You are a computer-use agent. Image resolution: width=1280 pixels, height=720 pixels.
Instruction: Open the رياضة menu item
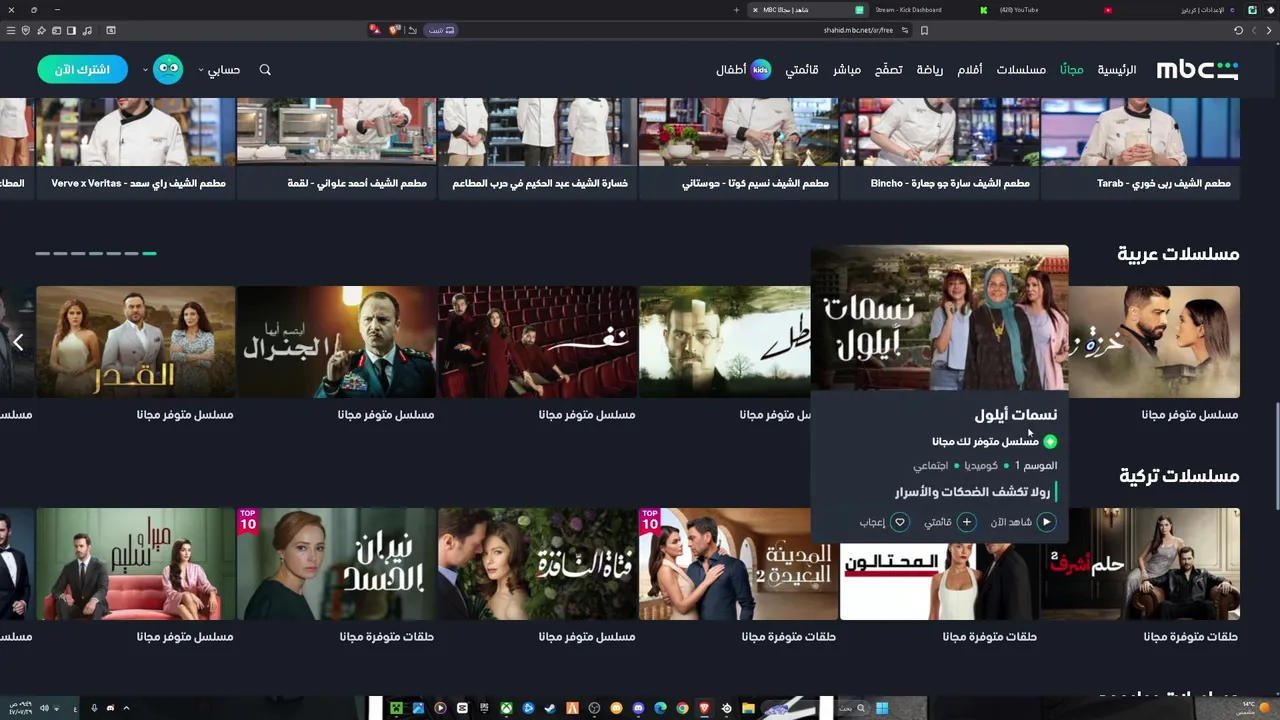tap(930, 70)
